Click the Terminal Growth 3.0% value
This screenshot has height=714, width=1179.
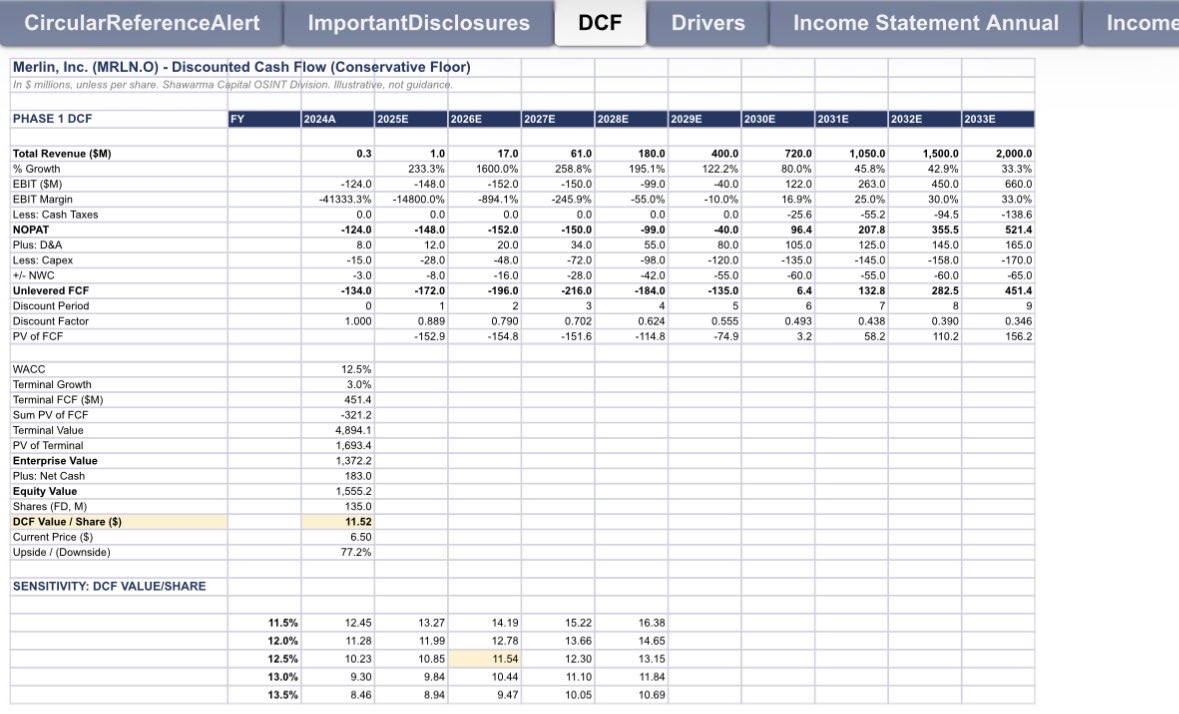click(x=338, y=384)
